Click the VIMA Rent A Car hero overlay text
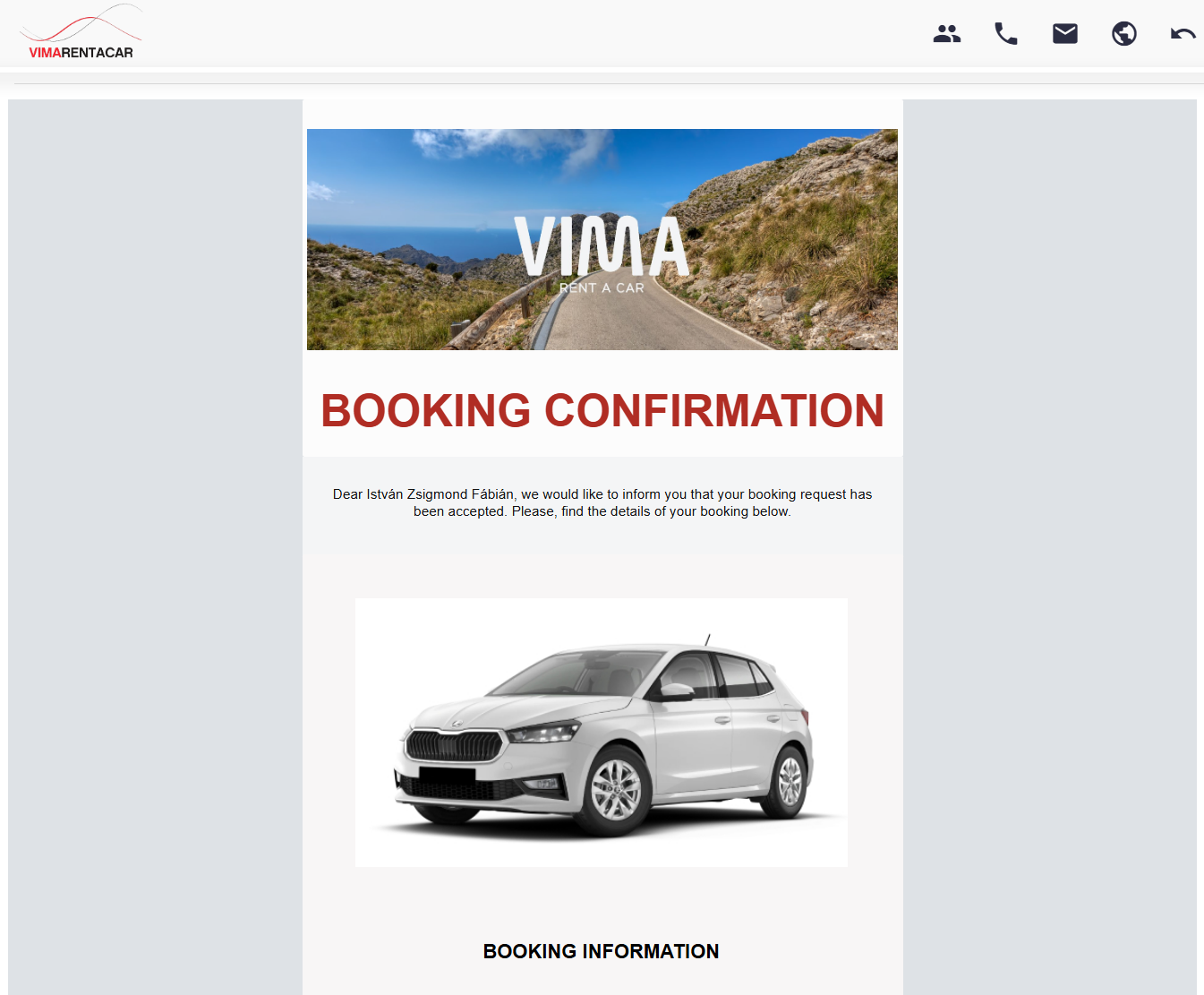Screen dimensions: 1204x995 602,251
